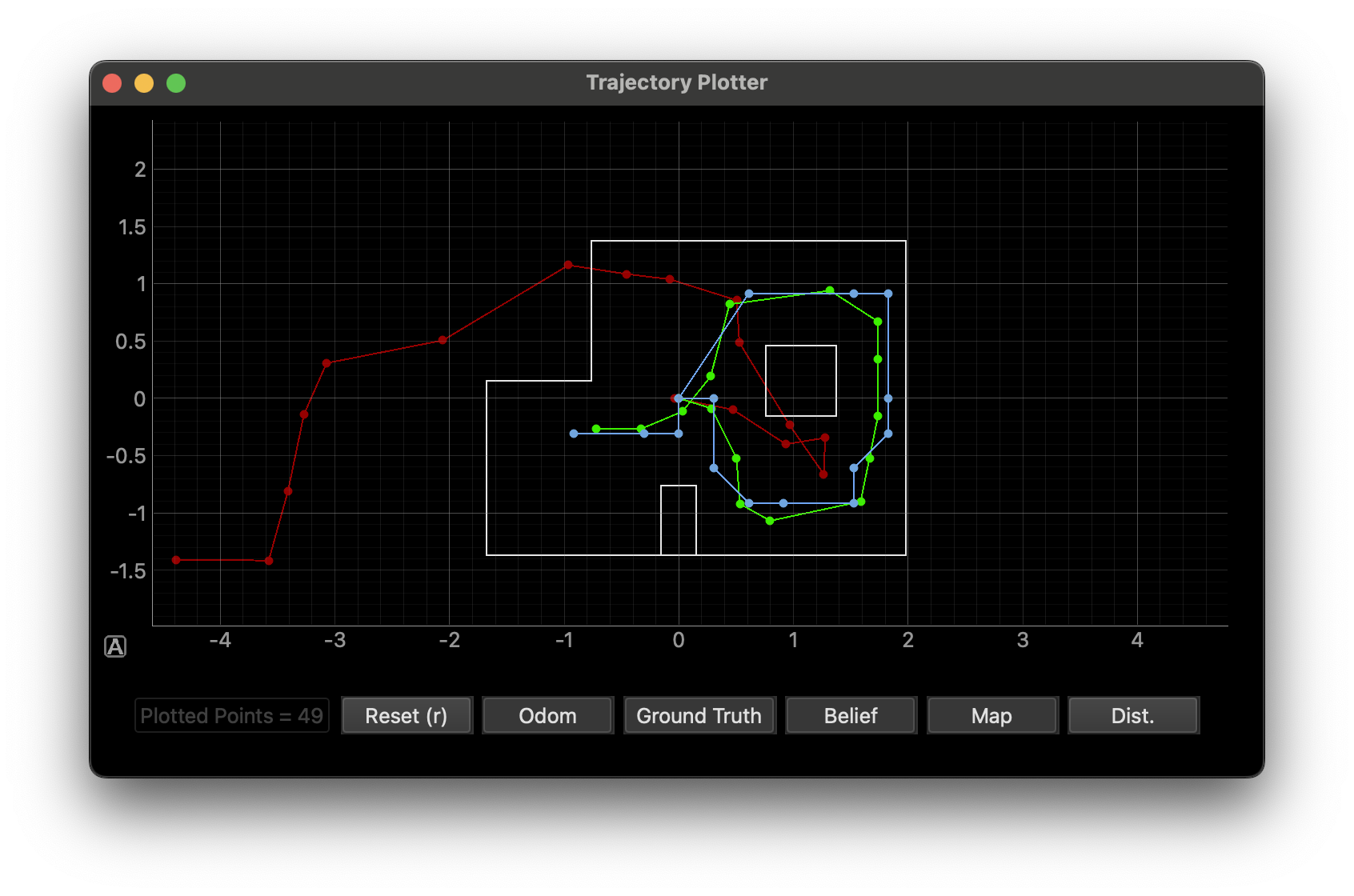Image resolution: width=1354 pixels, height=896 pixels.
Task: Click the x-axis label '0'
Action: tap(679, 640)
